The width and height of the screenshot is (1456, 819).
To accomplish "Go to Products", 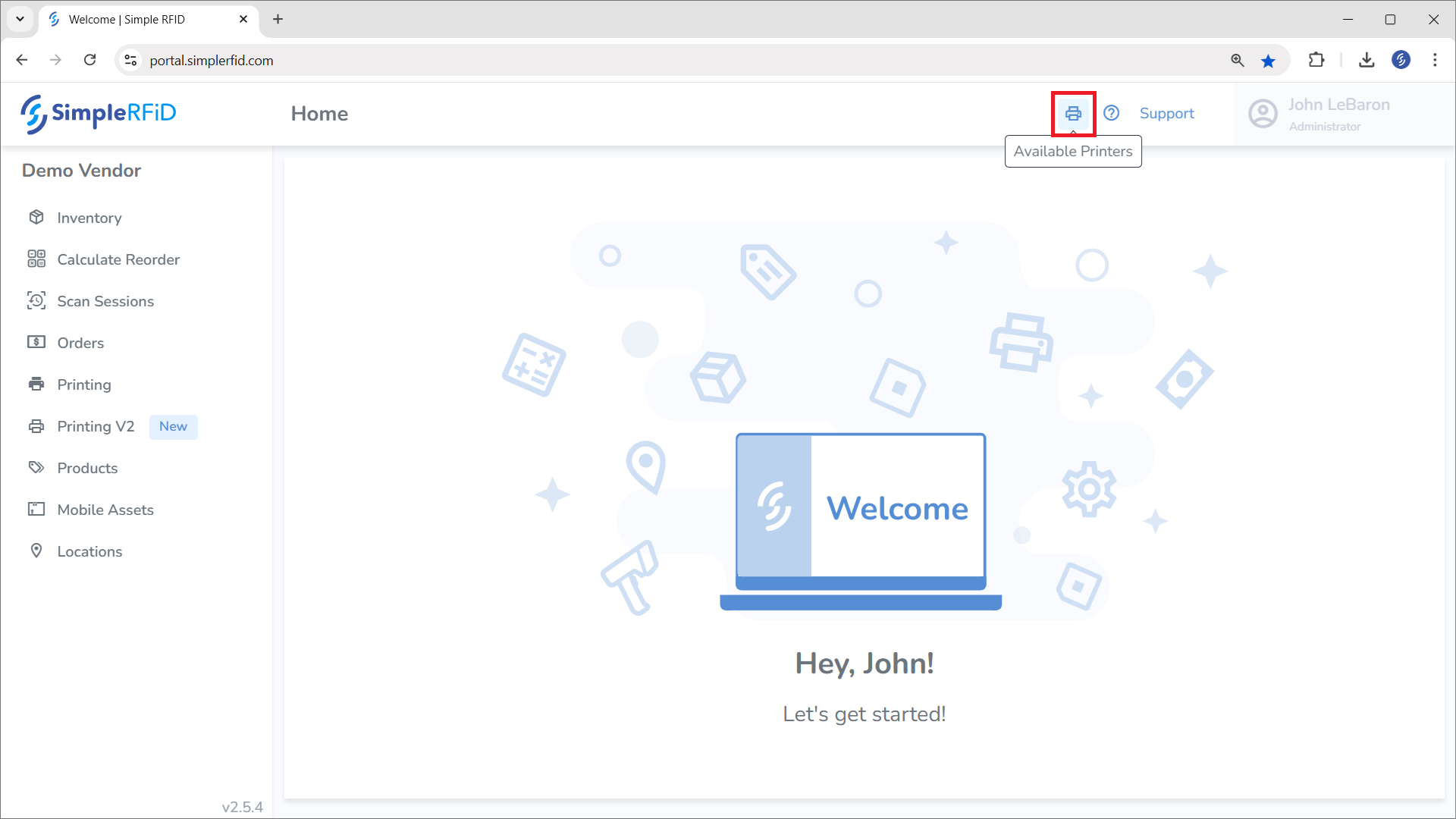I will pos(87,468).
